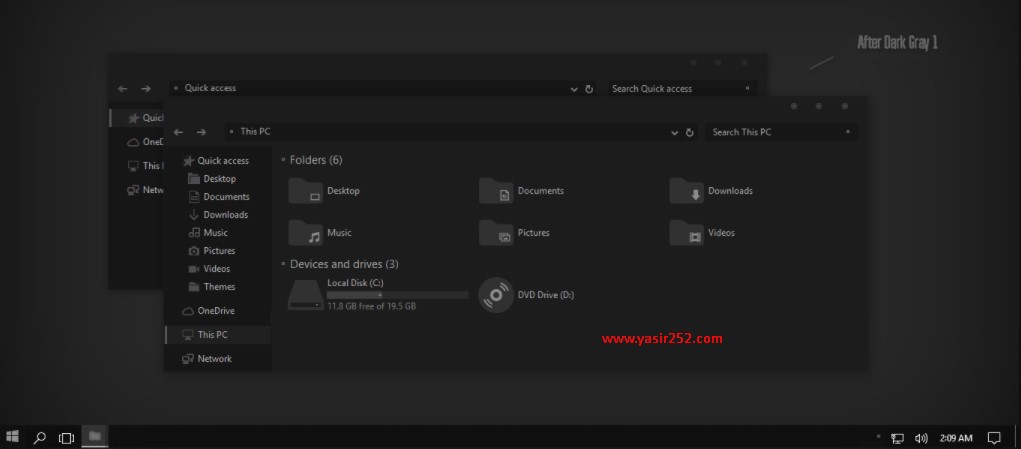Expand the This PC address bar dropdown
The width and height of the screenshot is (1021, 449).
[674, 132]
